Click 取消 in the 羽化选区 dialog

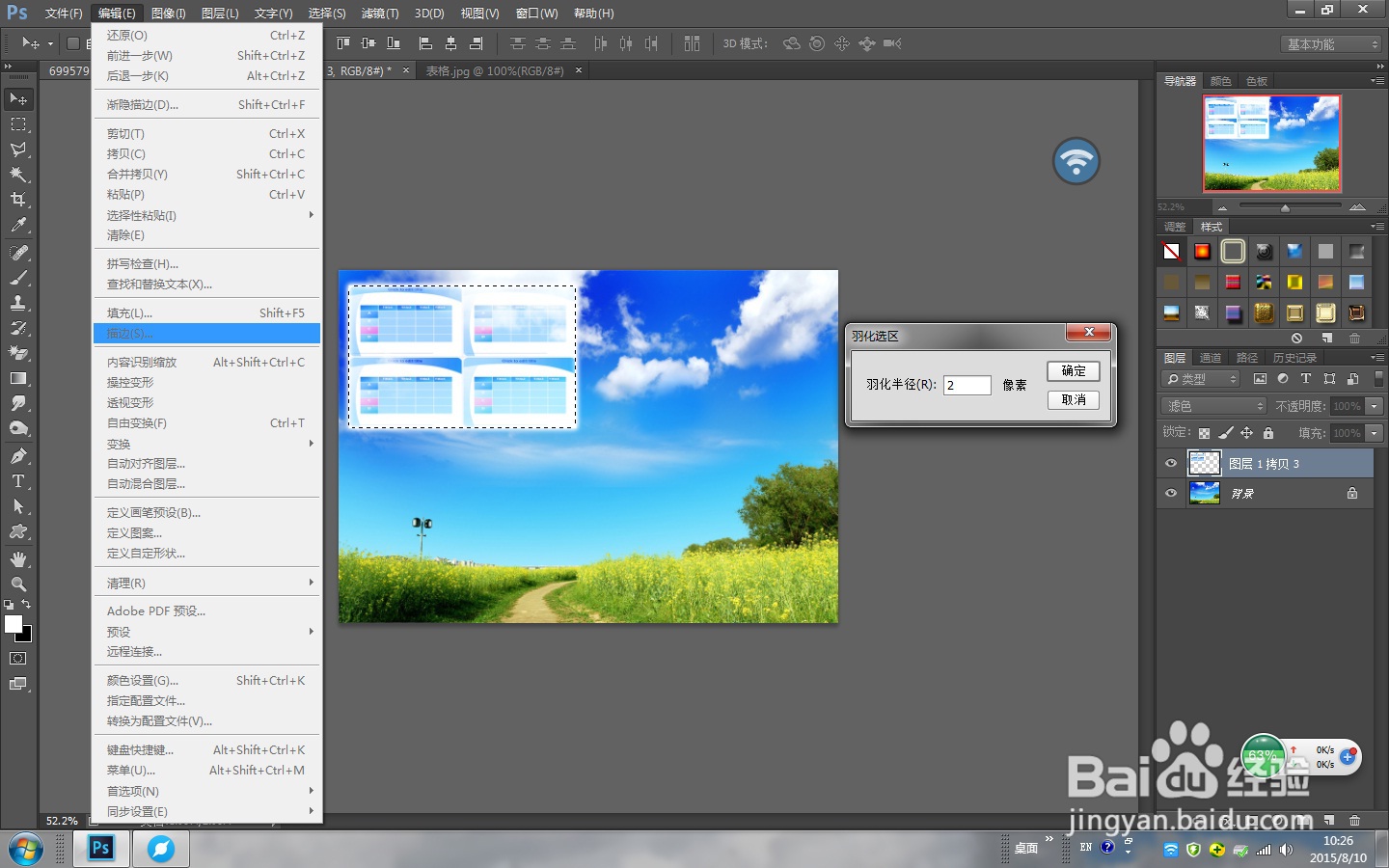(1074, 400)
